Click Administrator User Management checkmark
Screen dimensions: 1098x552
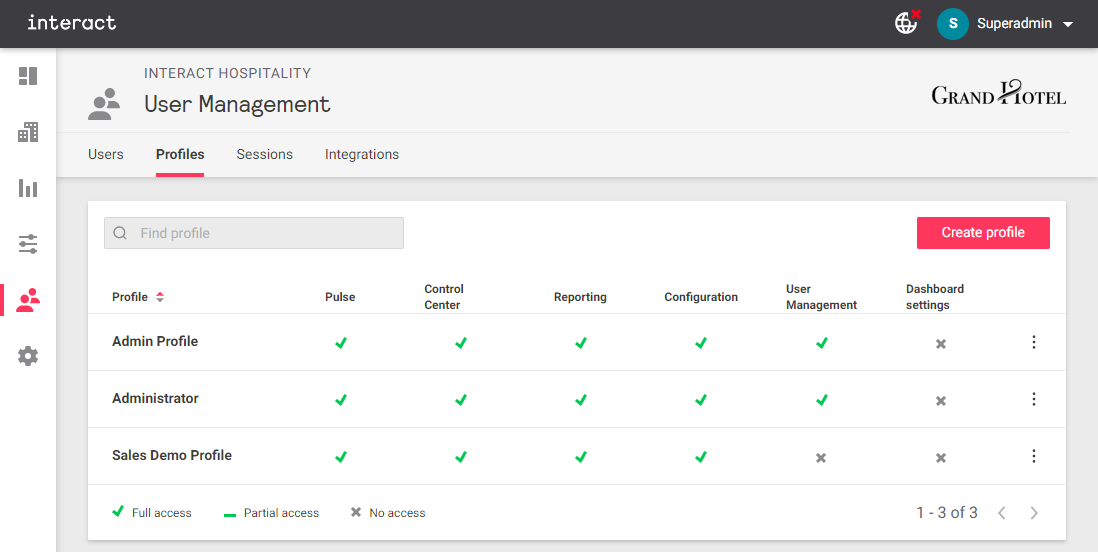(x=821, y=400)
